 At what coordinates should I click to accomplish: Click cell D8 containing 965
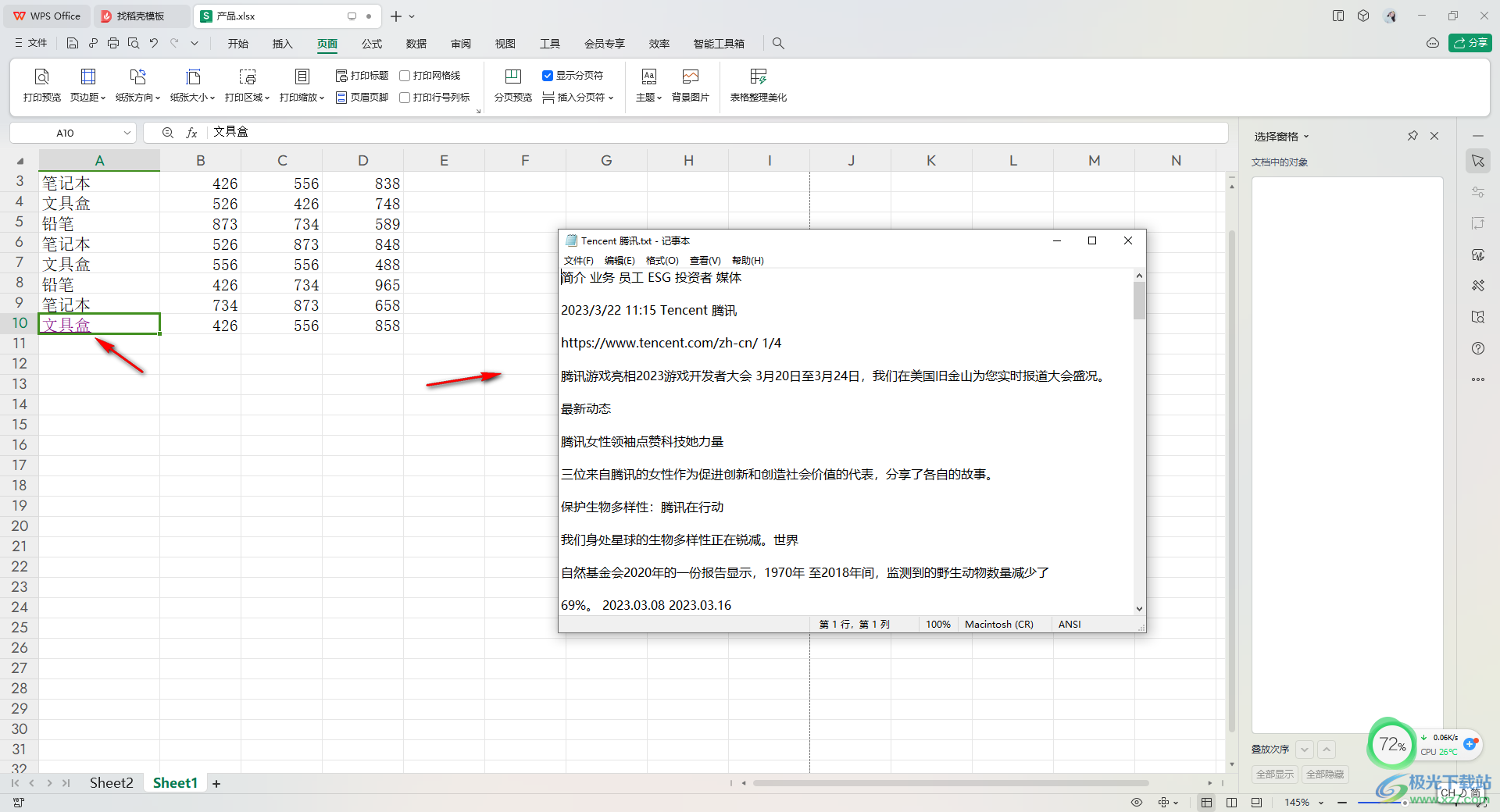tap(363, 285)
